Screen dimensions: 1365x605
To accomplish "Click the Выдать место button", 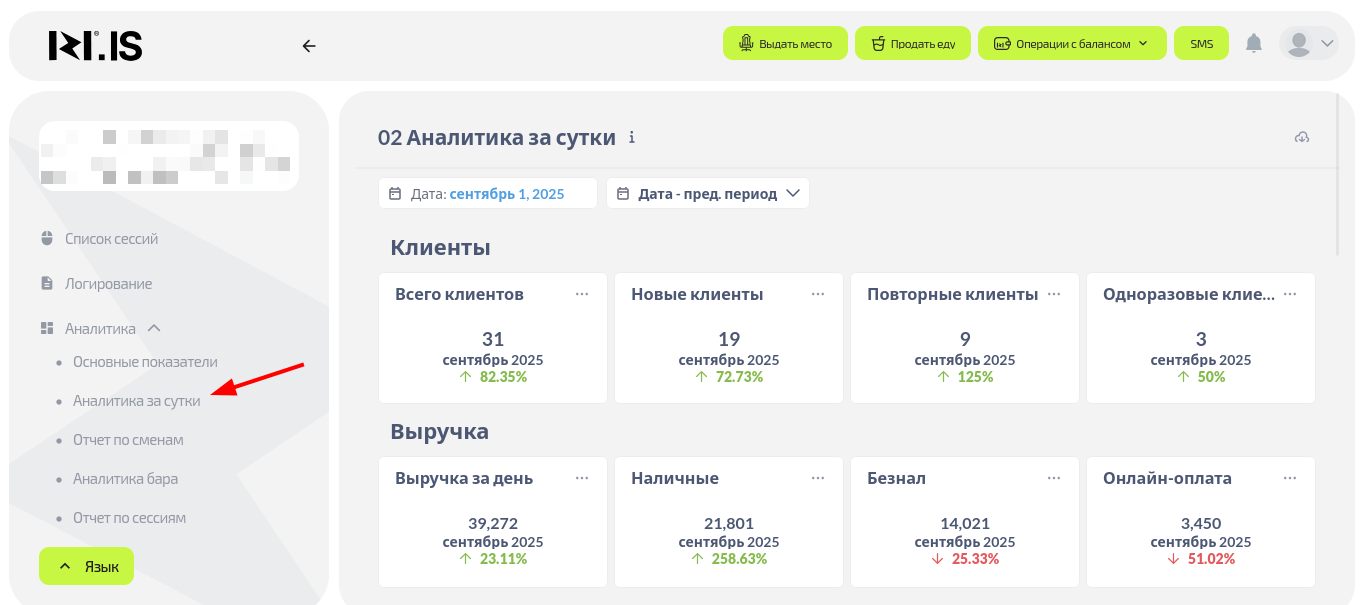I will [785, 43].
